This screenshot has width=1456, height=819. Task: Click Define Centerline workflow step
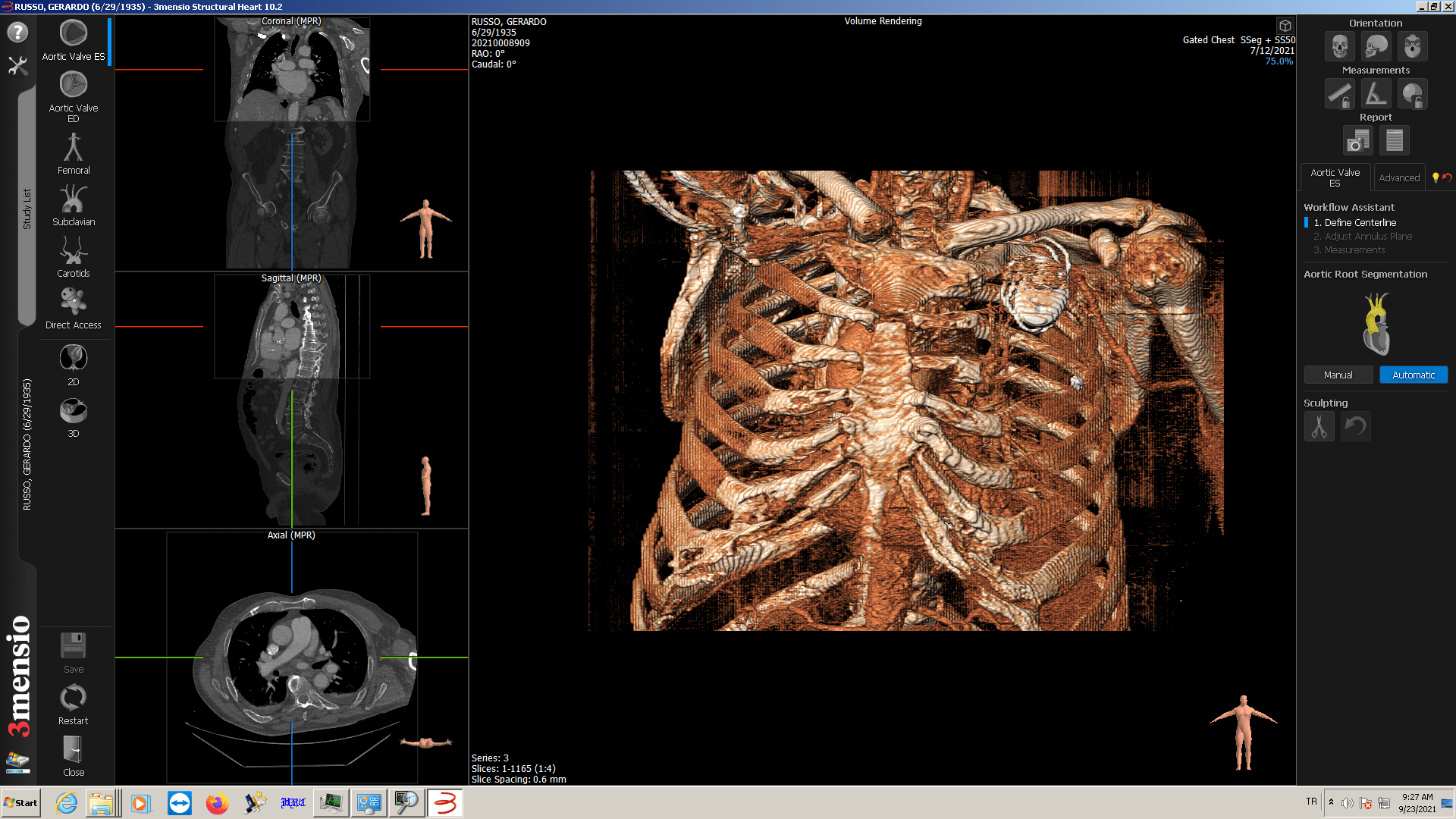(1360, 223)
